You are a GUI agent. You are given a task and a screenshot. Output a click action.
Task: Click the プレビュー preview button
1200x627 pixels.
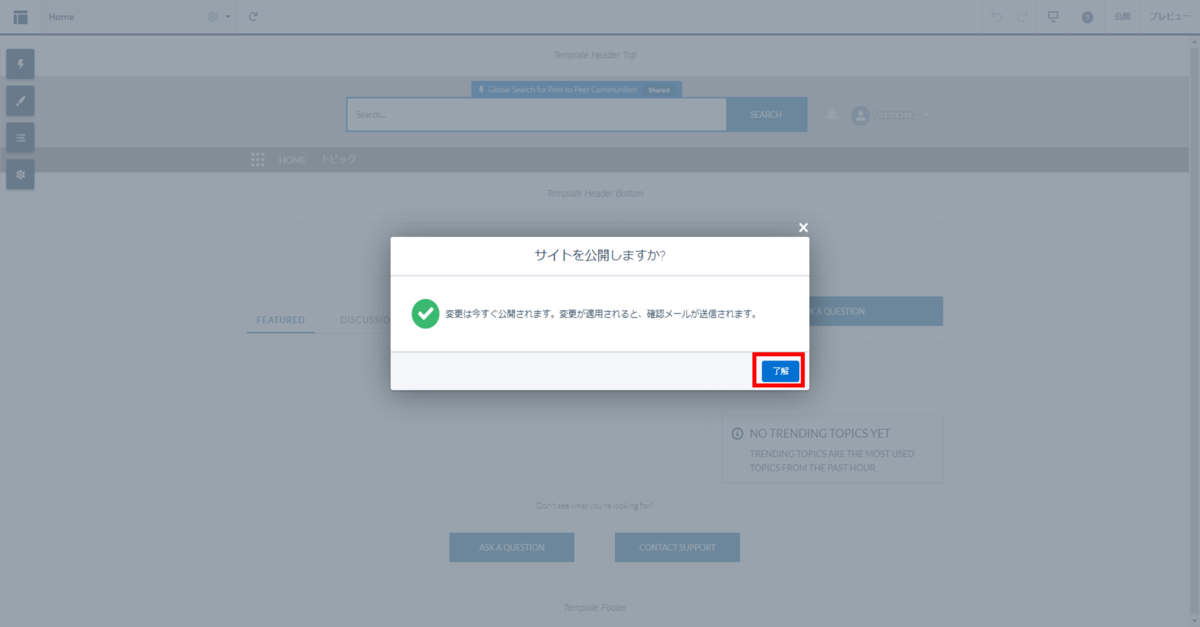tap(1168, 17)
